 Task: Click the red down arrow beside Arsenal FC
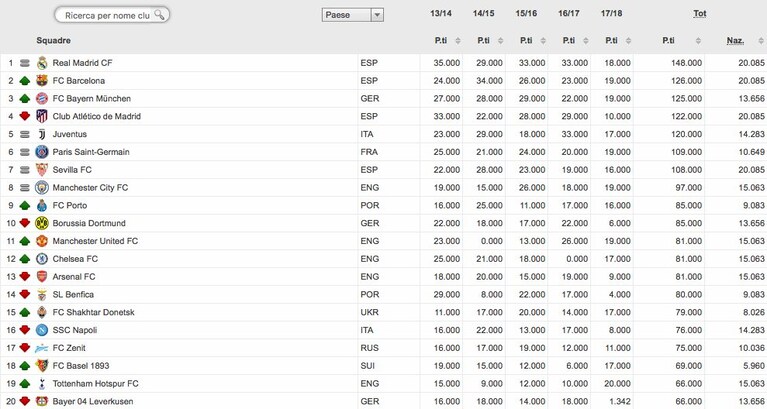tap(24, 277)
